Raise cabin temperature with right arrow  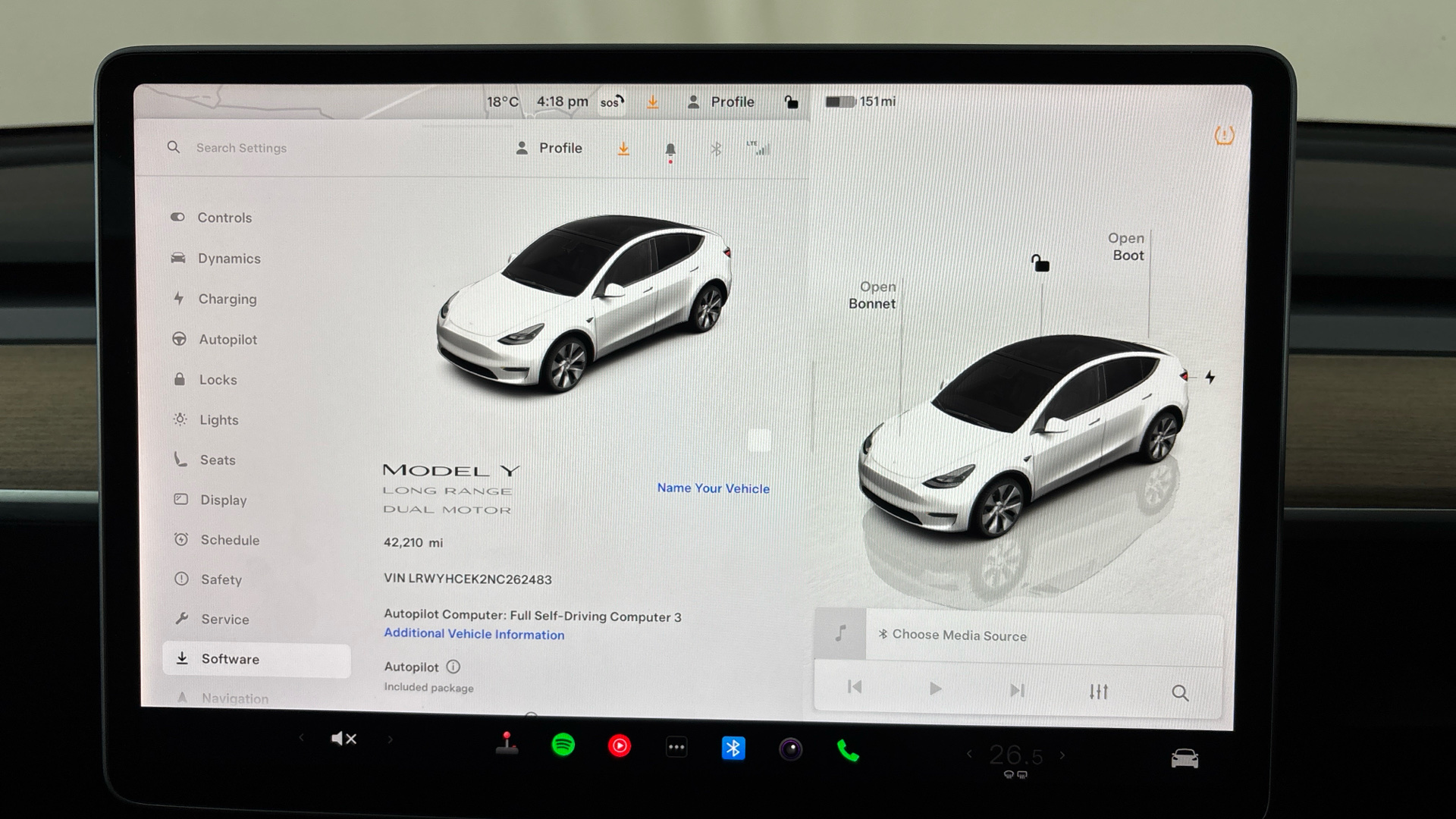pyautogui.click(x=1062, y=755)
